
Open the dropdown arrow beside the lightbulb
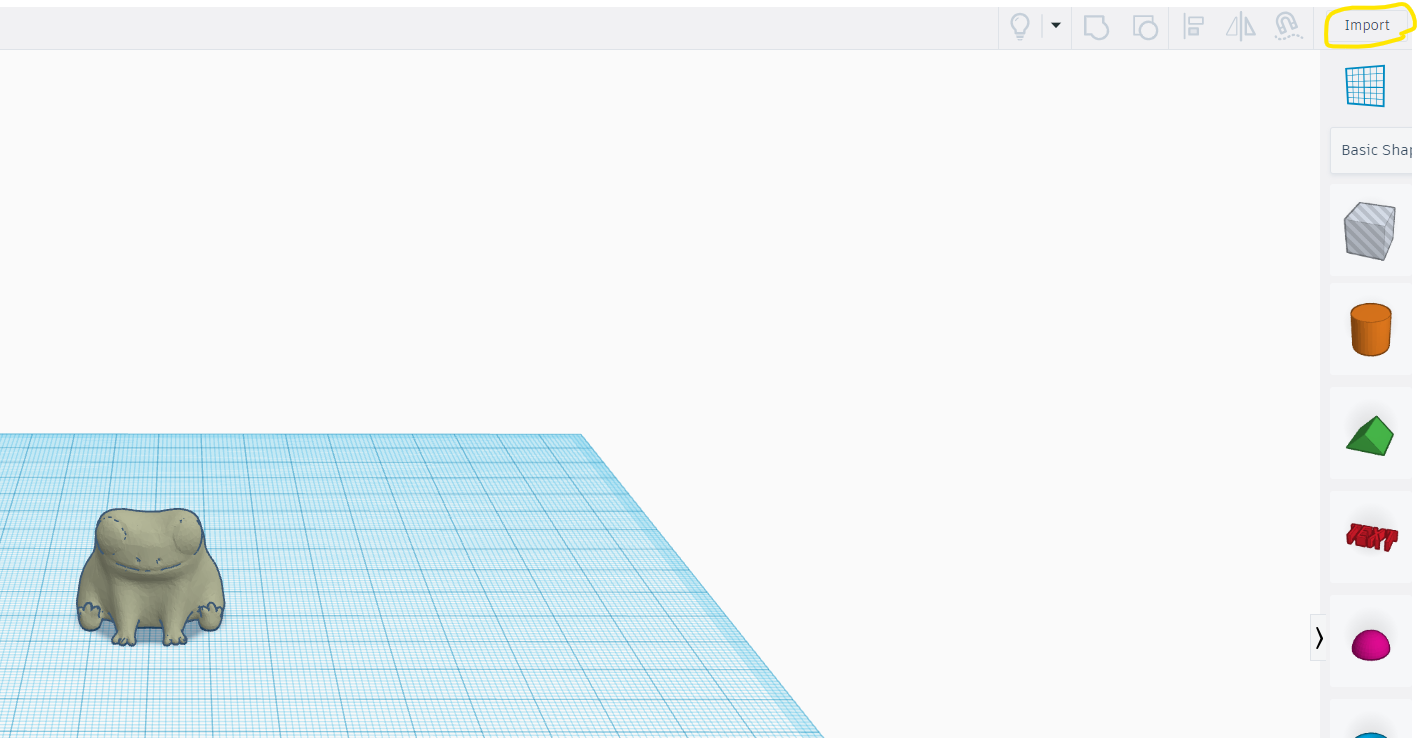(x=1055, y=25)
